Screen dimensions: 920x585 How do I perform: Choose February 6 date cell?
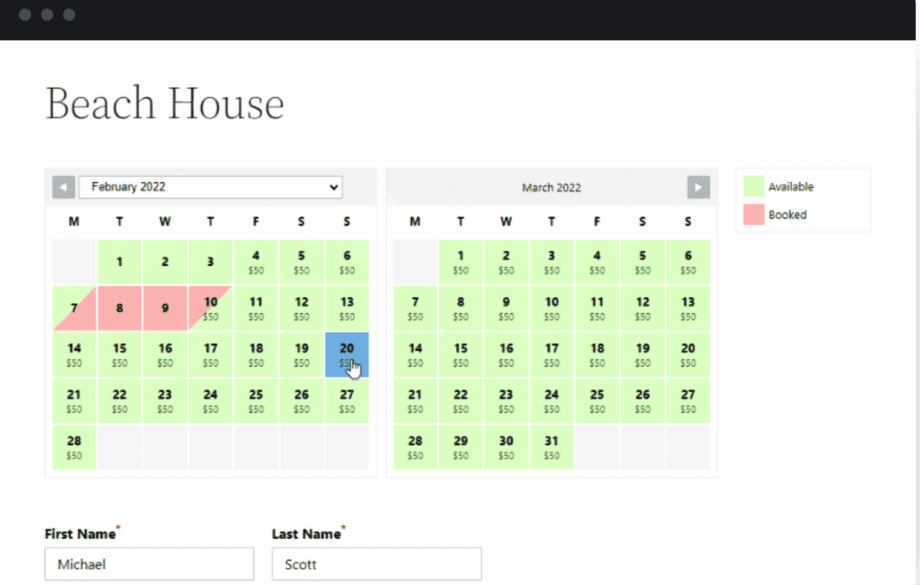(347, 262)
